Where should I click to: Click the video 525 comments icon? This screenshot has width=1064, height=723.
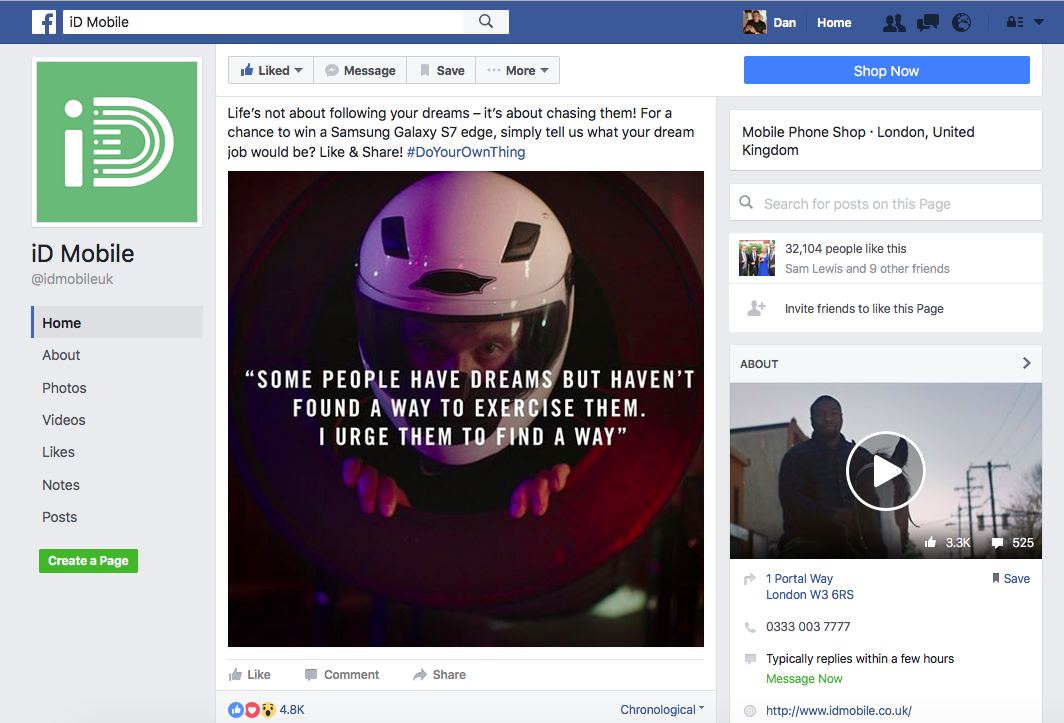997,542
